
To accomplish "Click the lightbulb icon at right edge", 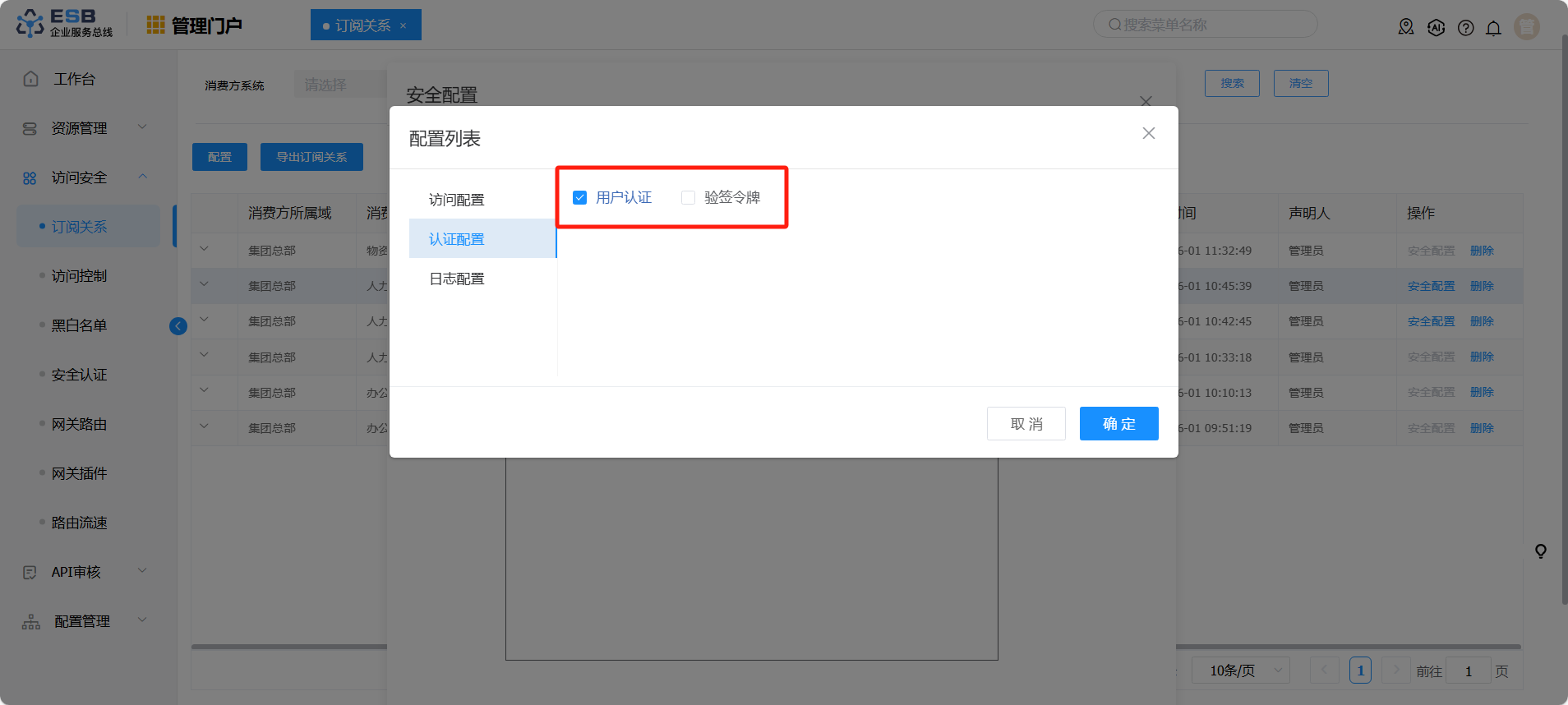I will tap(1541, 551).
